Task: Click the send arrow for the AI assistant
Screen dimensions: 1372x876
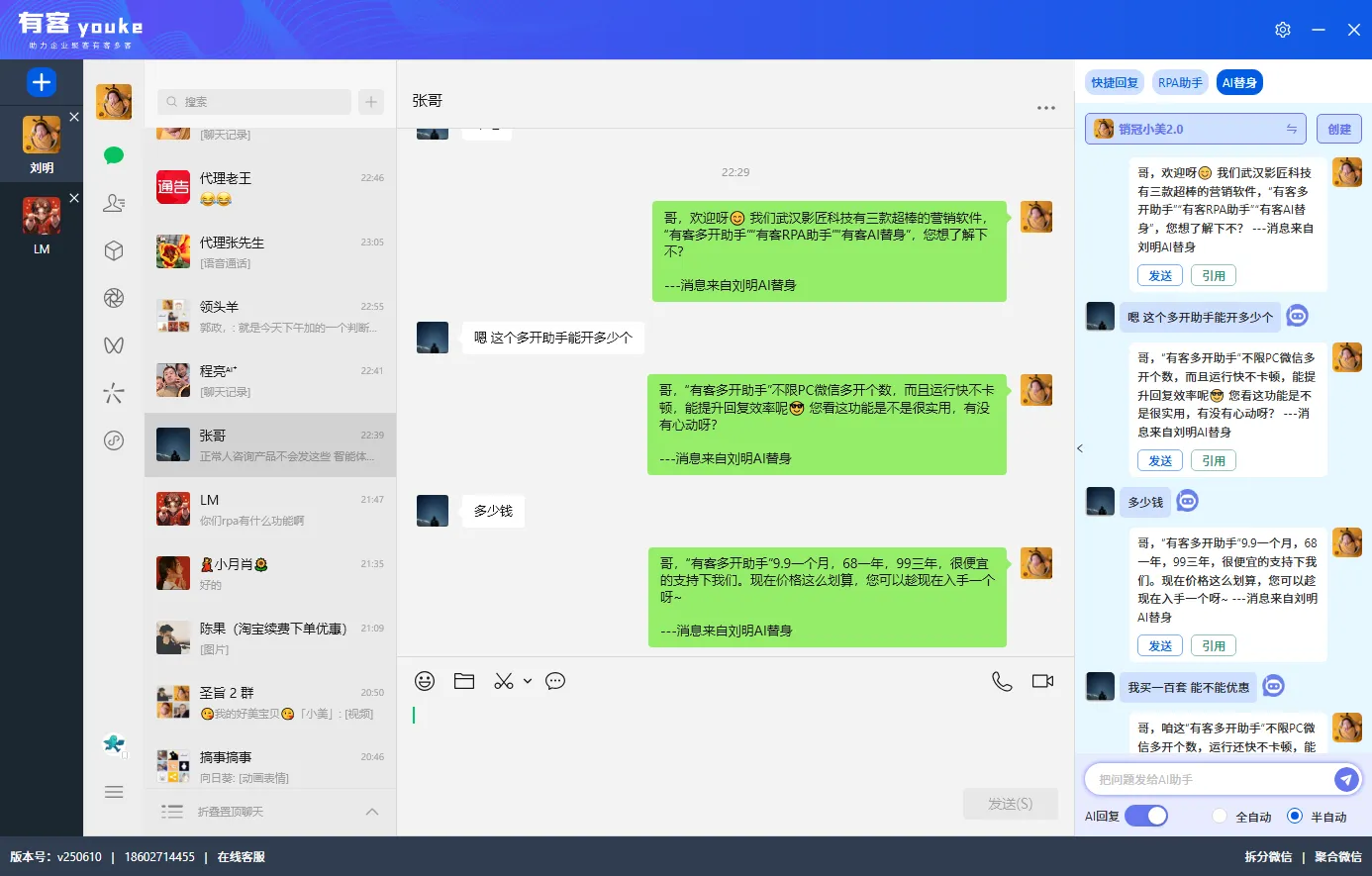Action: (1346, 779)
